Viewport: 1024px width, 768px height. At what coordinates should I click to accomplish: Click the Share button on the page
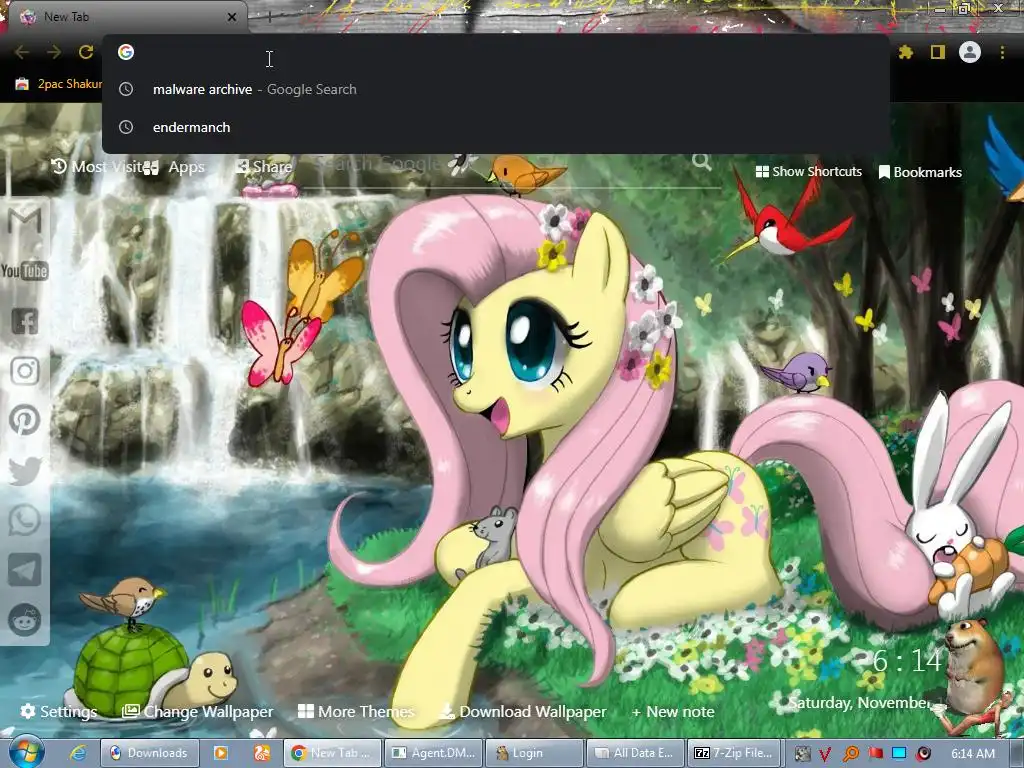point(264,167)
